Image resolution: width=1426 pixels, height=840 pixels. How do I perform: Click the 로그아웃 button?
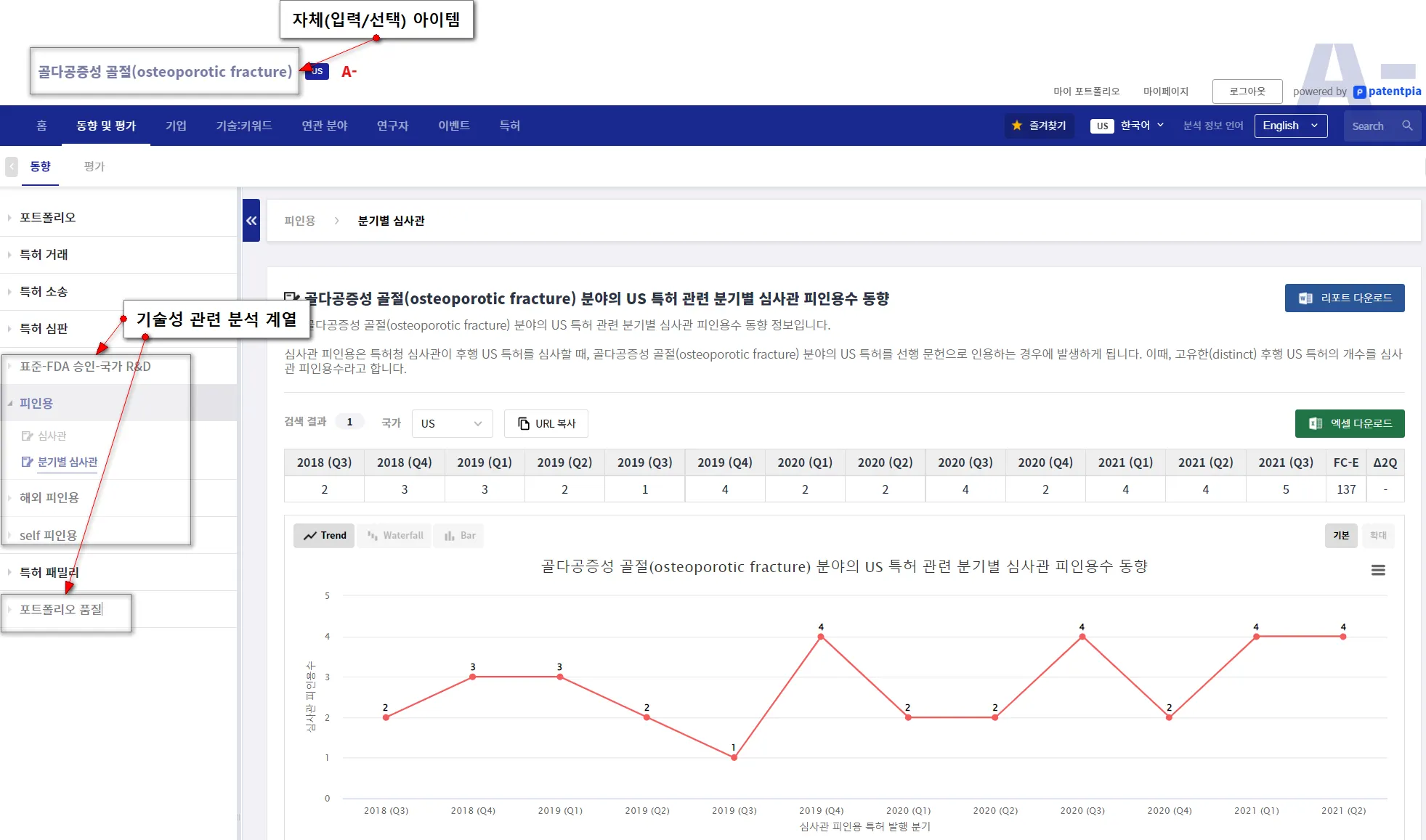pos(1247,91)
